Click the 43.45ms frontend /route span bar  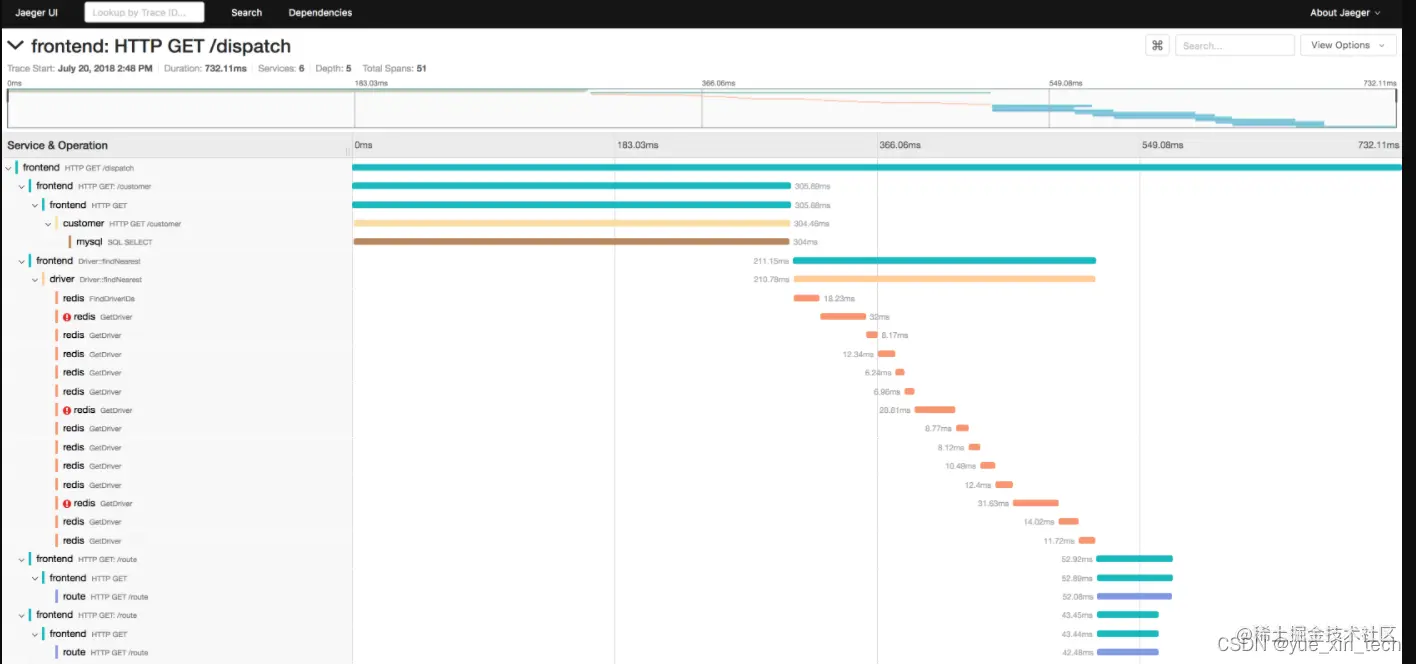click(x=1127, y=615)
